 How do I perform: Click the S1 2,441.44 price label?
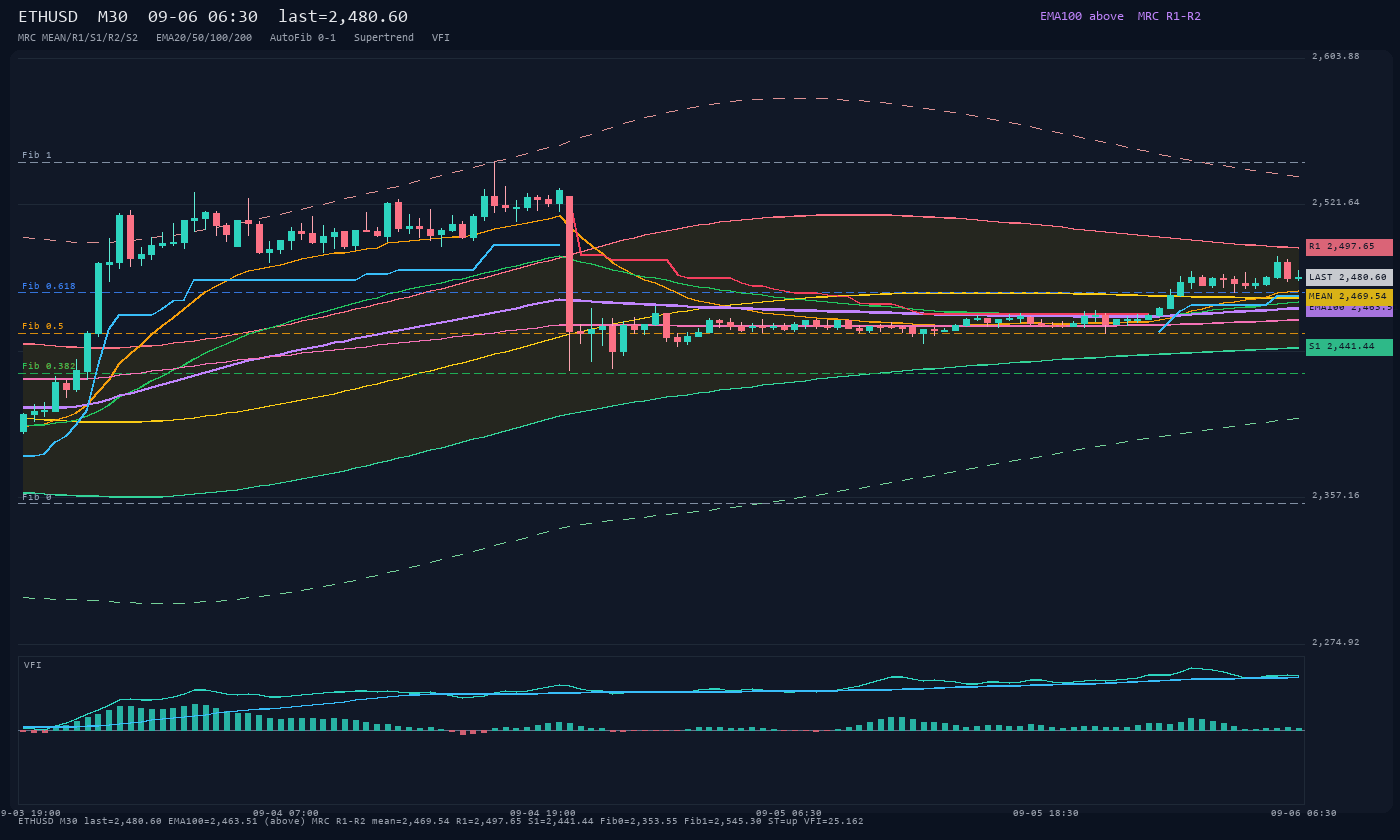[x=1349, y=347]
